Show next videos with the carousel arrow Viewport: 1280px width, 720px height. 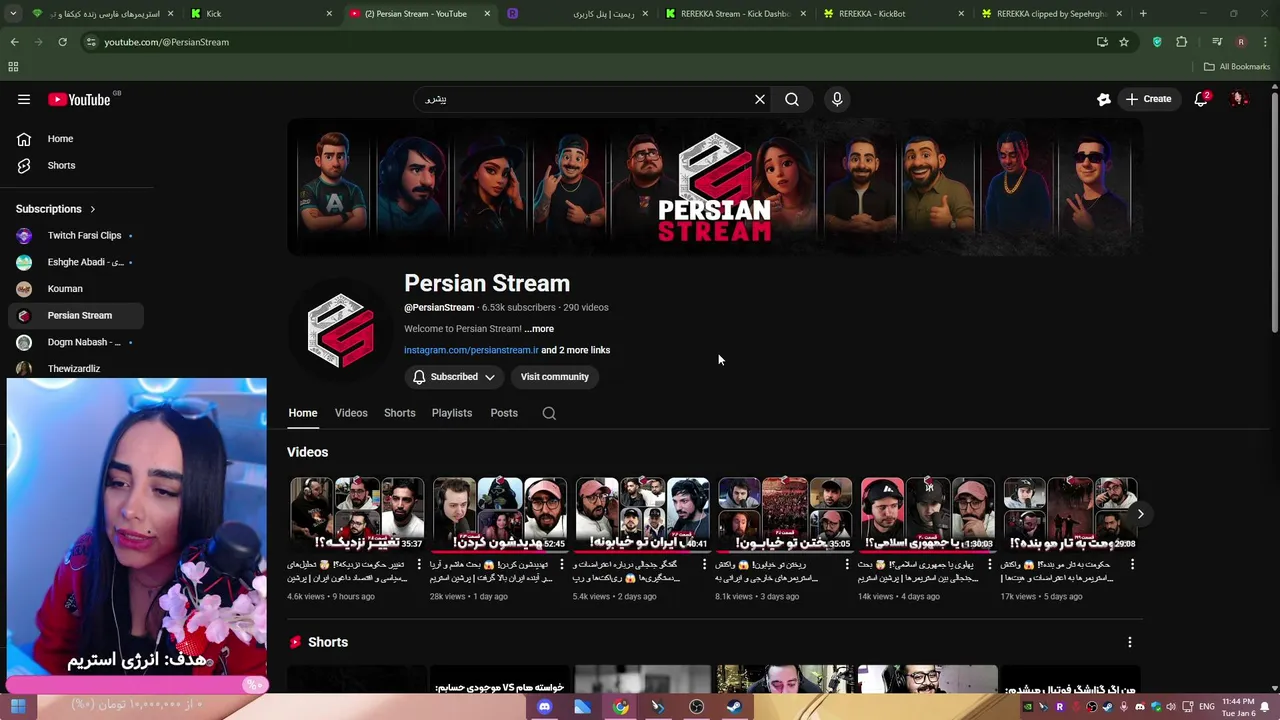[1140, 514]
